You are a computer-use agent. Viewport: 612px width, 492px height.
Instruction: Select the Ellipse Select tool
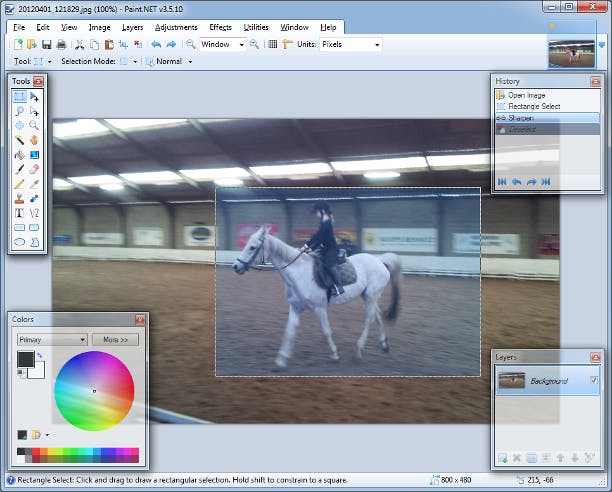click(20, 126)
